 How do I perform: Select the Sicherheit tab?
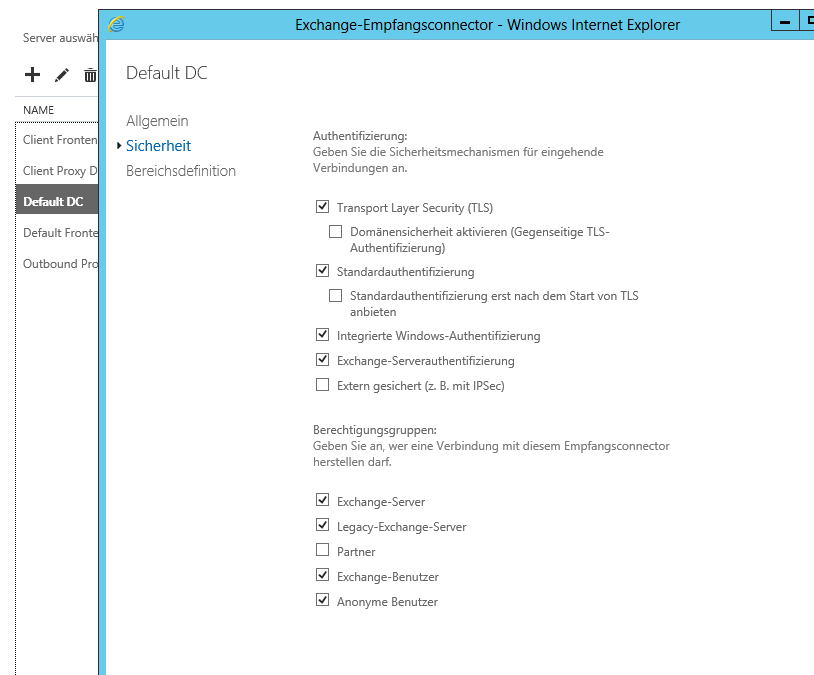tap(158, 146)
